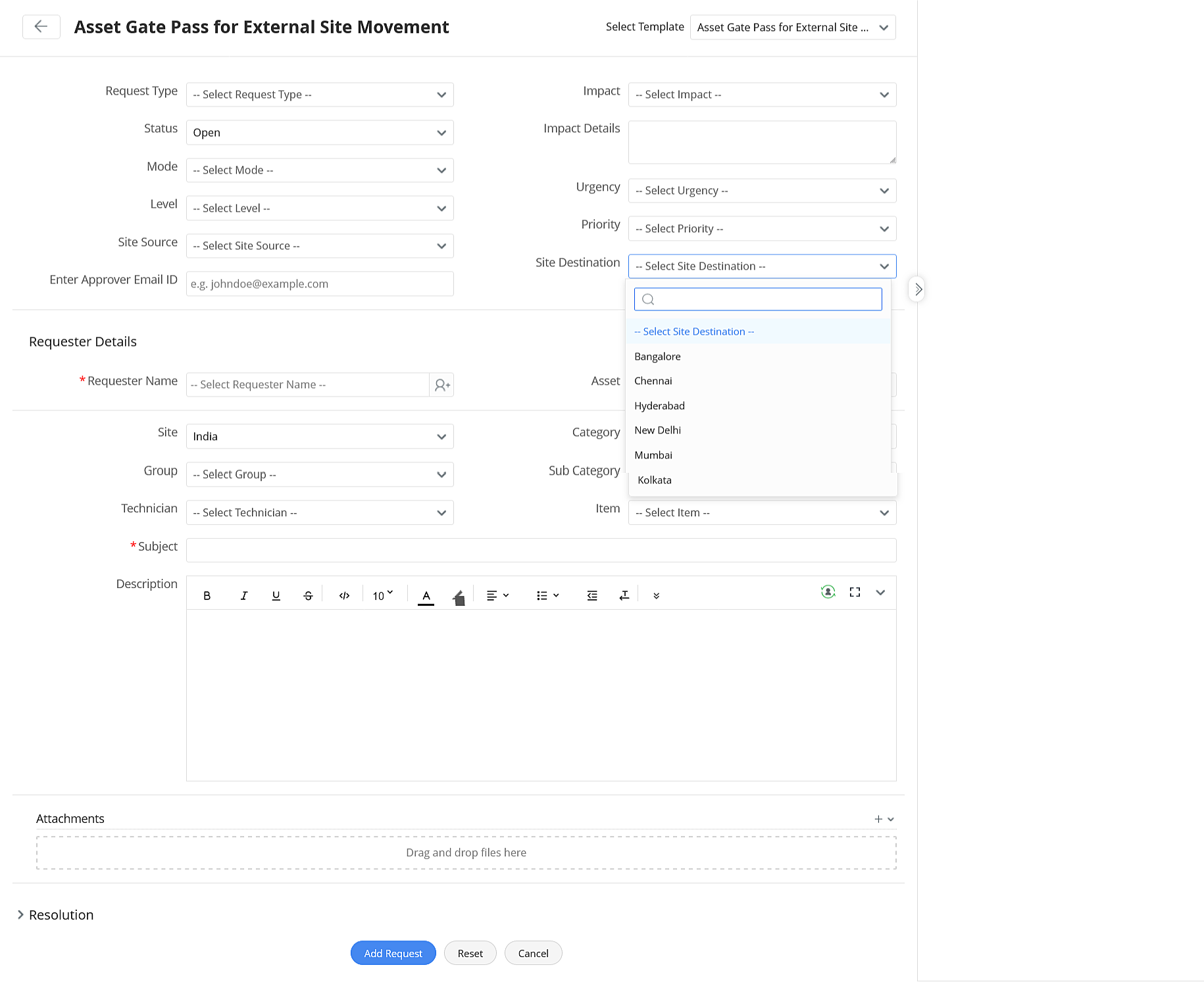Apply italic formatting in description
Image resolution: width=1204 pixels, height=982 pixels.
(244, 596)
